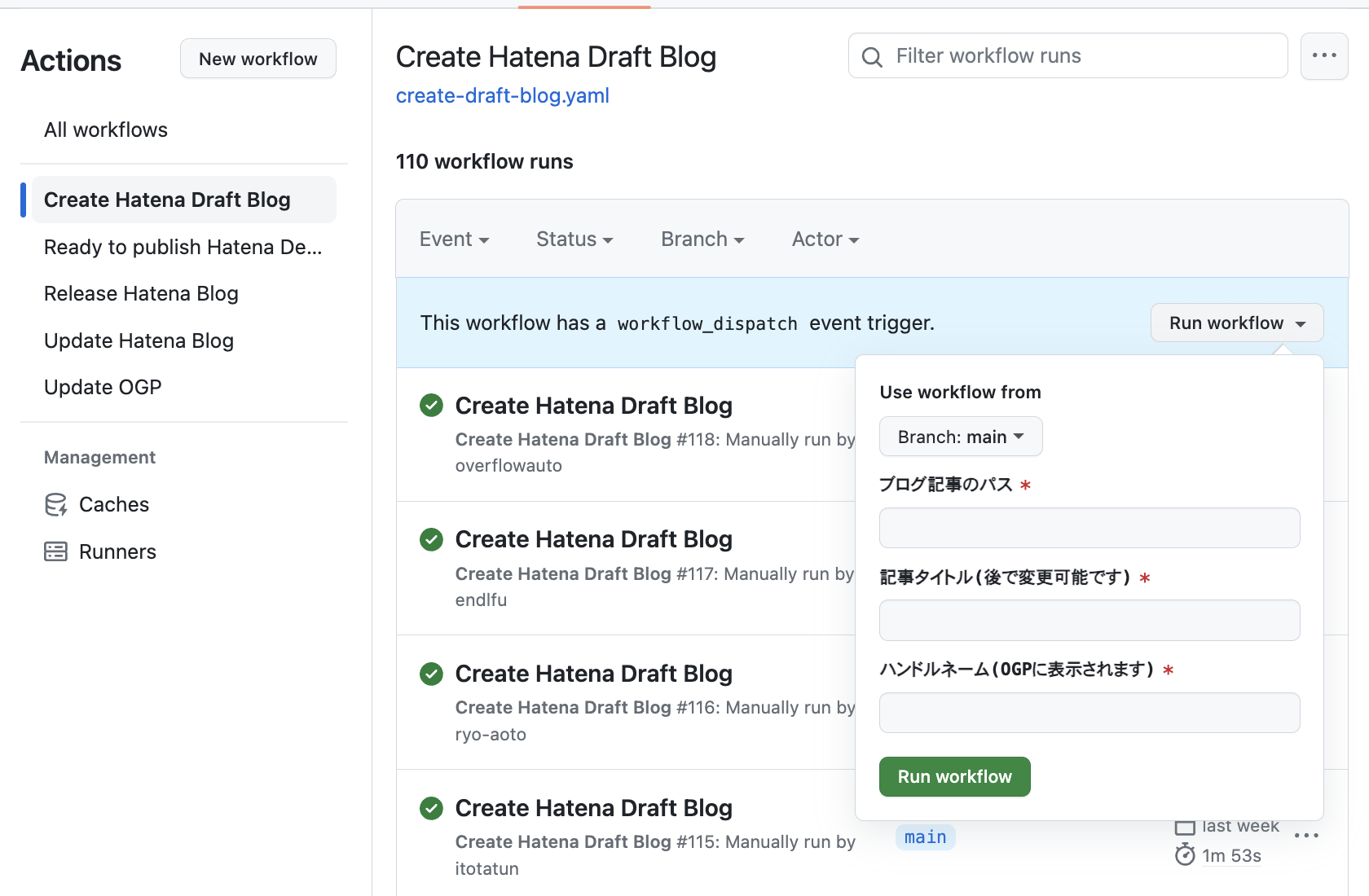The height and width of the screenshot is (896, 1369).
Task: Click the itotatun actor name
Action: (486, 869)
